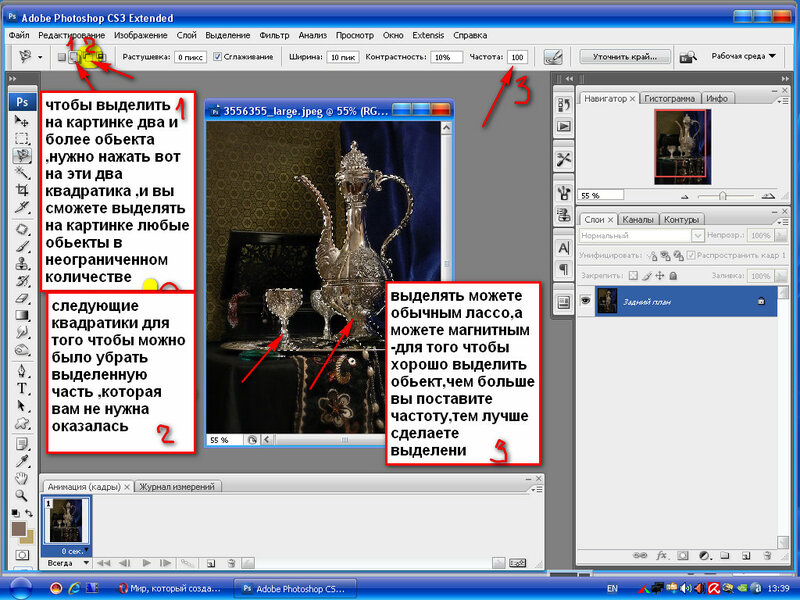This screenshot has height=600, width=800.
Task: Open the Рабочая среда workspace dropdown
Action: pos(743,56)
